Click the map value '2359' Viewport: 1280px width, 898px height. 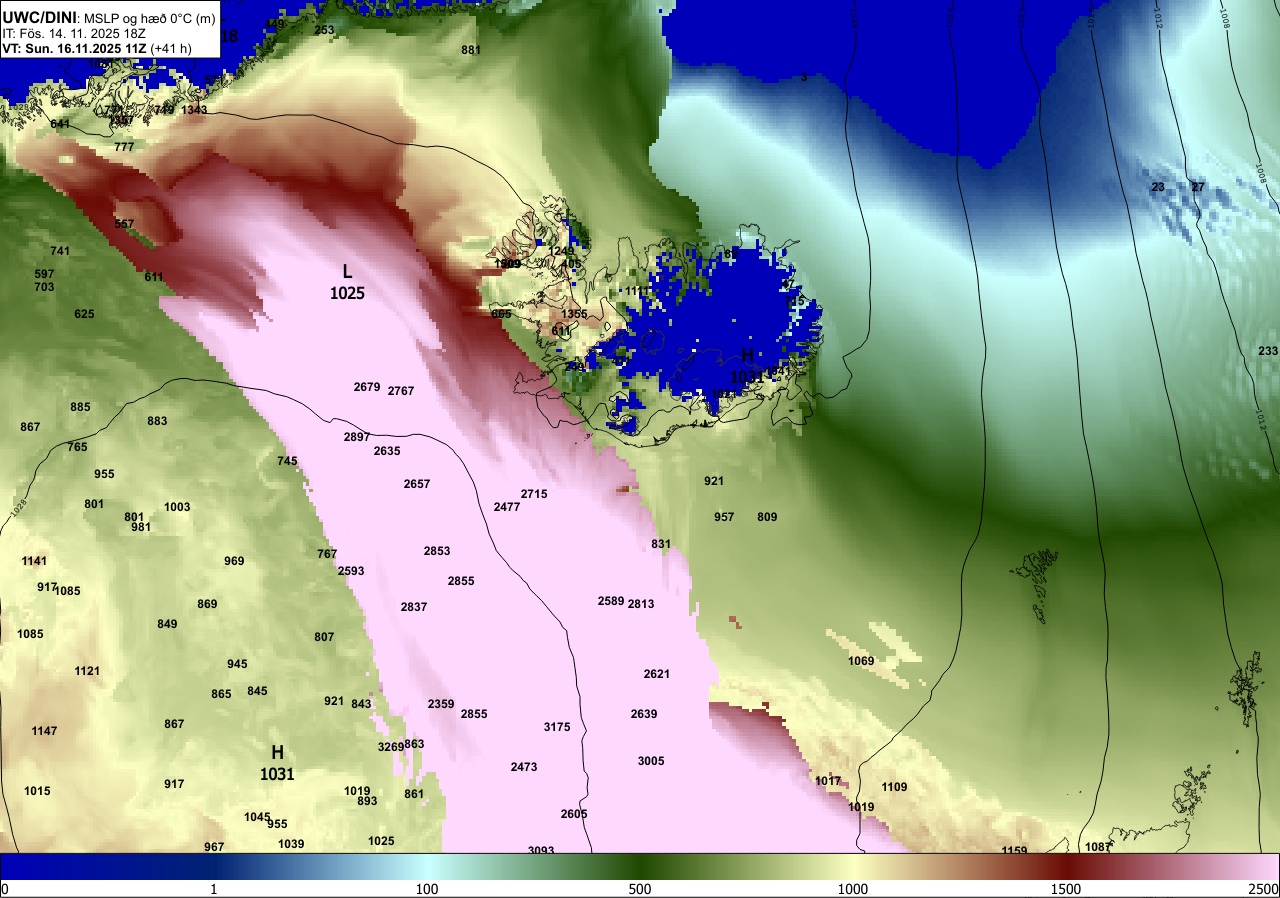(x=441, y=704)
